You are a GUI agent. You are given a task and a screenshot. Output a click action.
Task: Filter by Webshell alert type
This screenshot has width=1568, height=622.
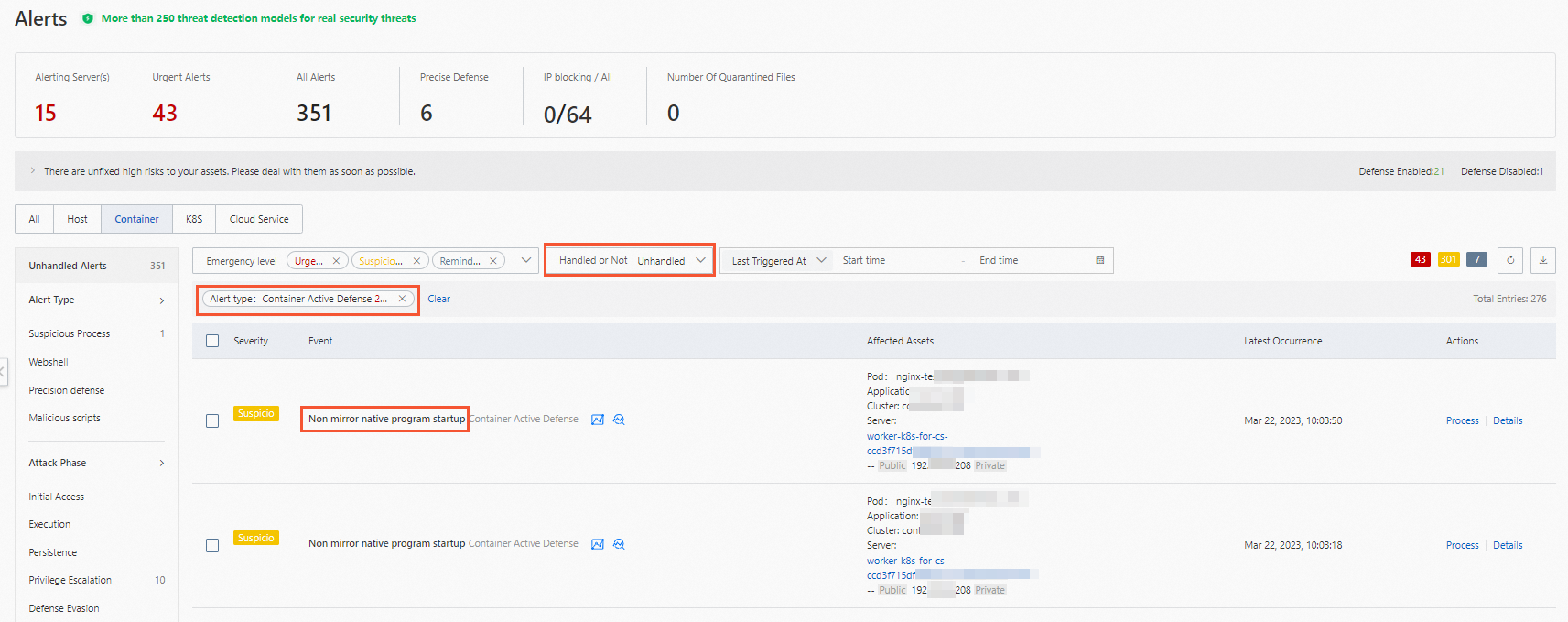pos(49,362)
